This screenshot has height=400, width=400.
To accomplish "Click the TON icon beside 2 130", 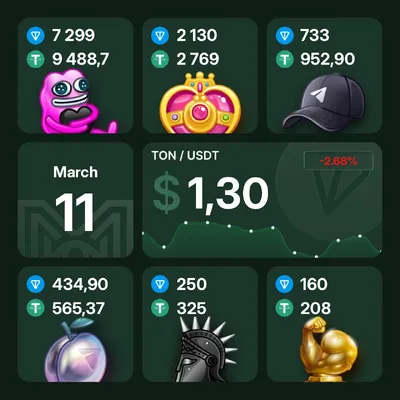I will [x=160, y=35].
